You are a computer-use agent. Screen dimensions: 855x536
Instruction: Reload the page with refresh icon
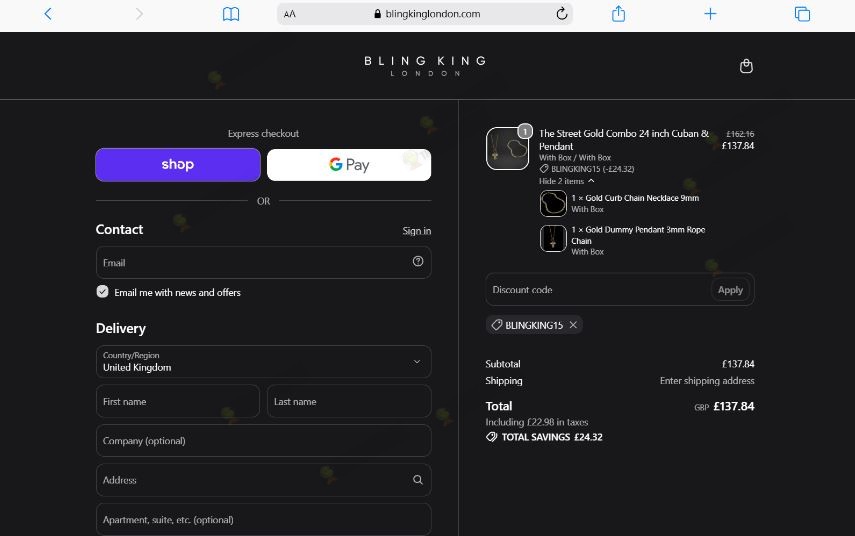pyautogui.click(x=562, y=14)
